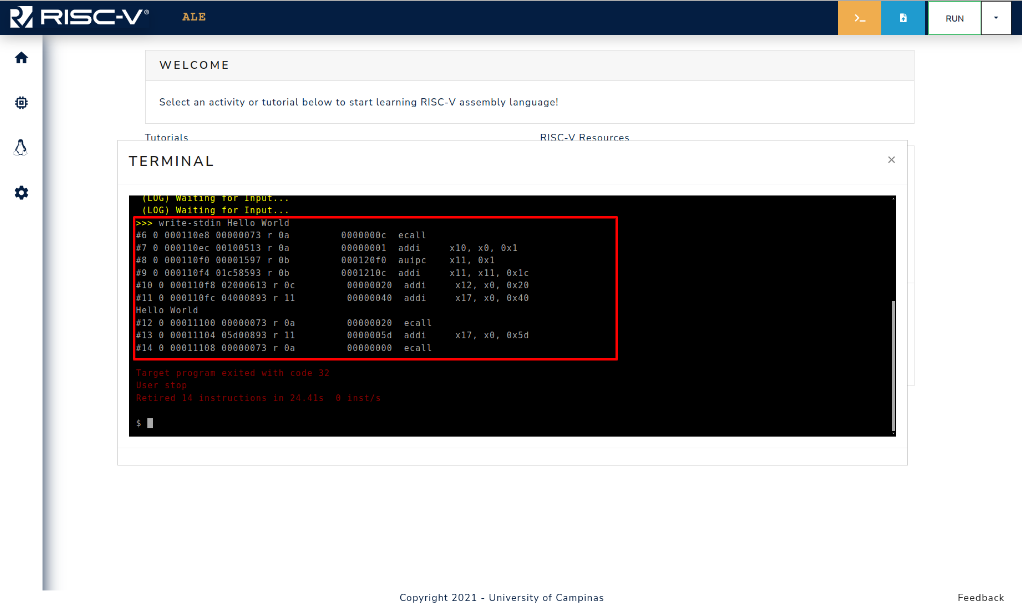Click the RUN button

point(954,18)
